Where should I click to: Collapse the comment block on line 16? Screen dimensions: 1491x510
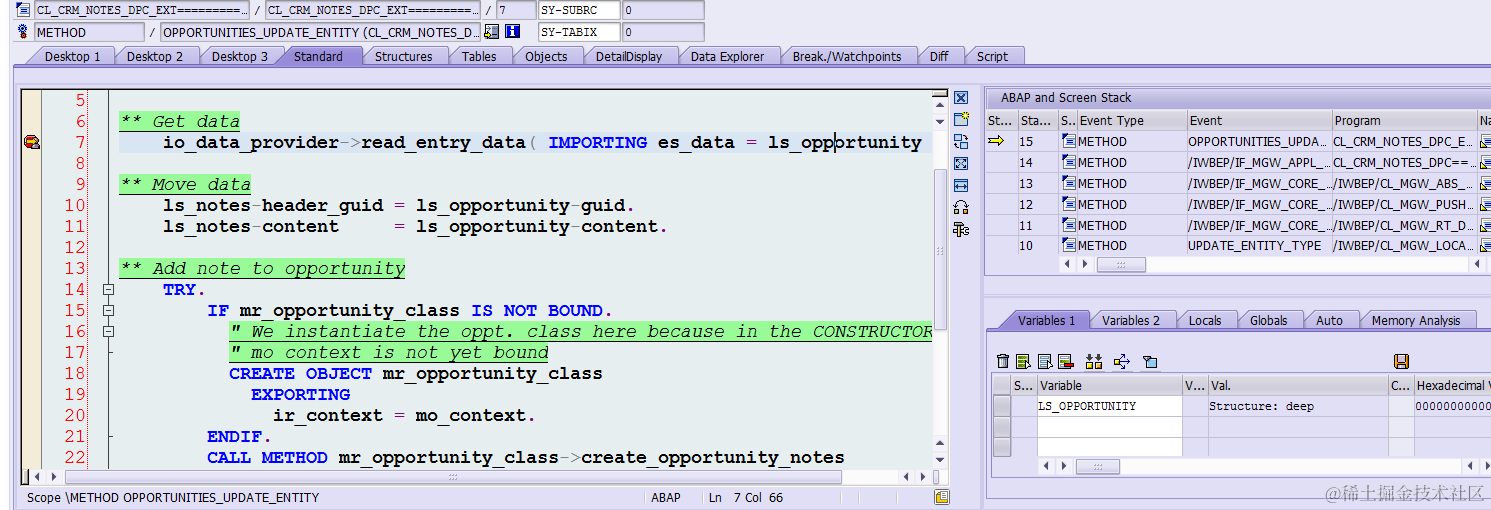[x=108, y=332]
